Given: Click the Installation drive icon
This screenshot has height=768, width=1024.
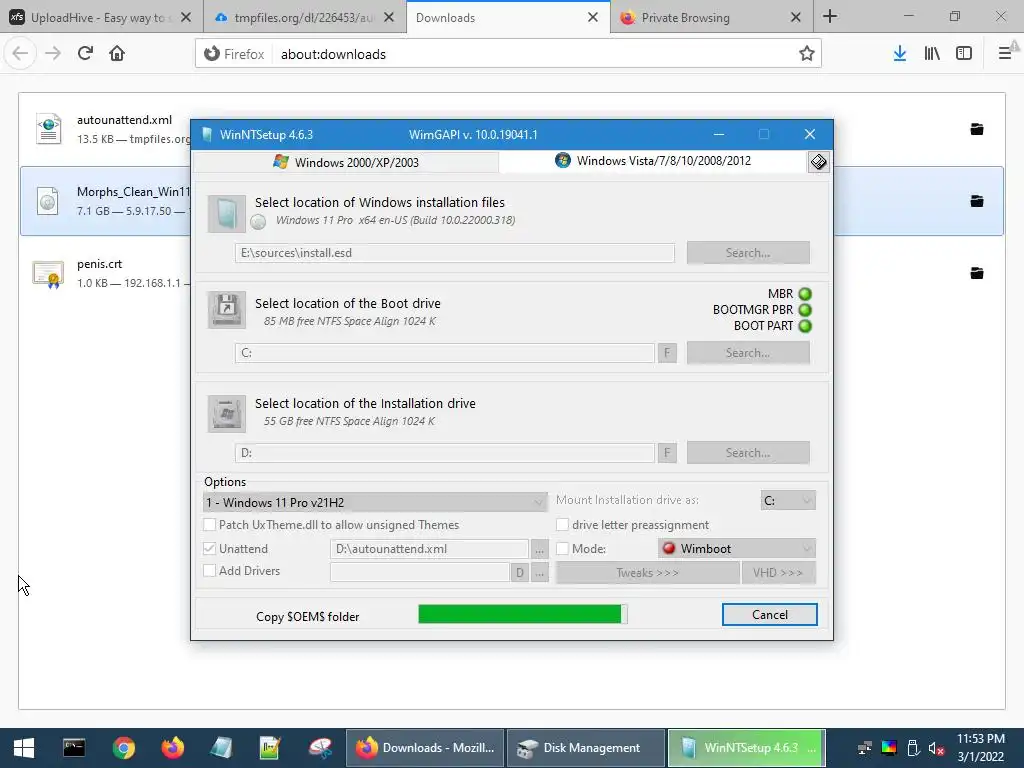Looking at the screenshot, I should [x=227, y=413].
